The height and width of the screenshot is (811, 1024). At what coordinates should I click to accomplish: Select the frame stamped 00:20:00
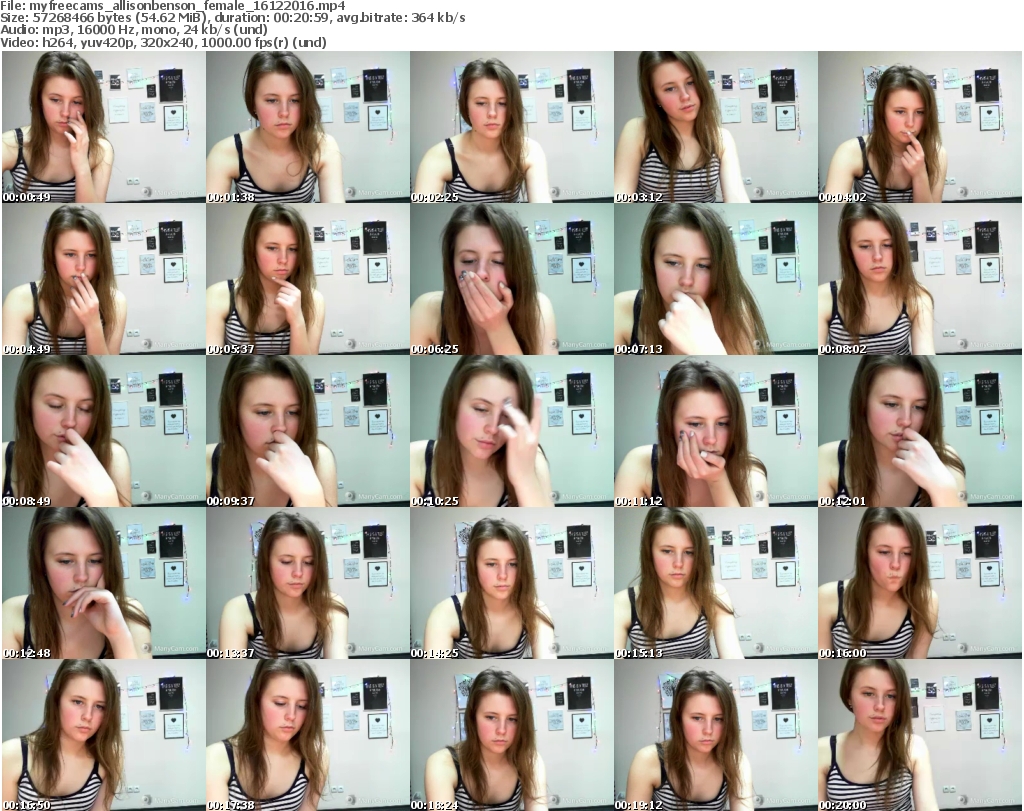point(920,735)
